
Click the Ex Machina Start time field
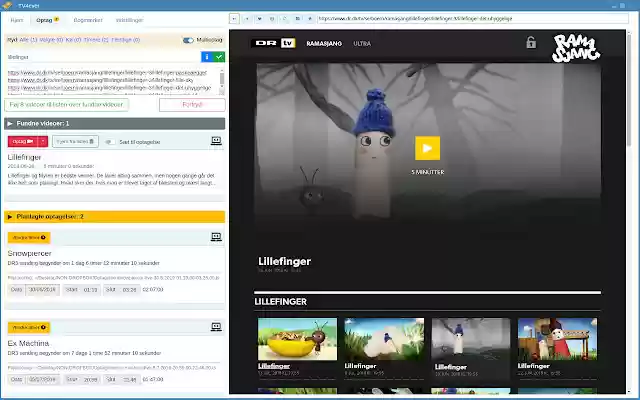[91, 379]
